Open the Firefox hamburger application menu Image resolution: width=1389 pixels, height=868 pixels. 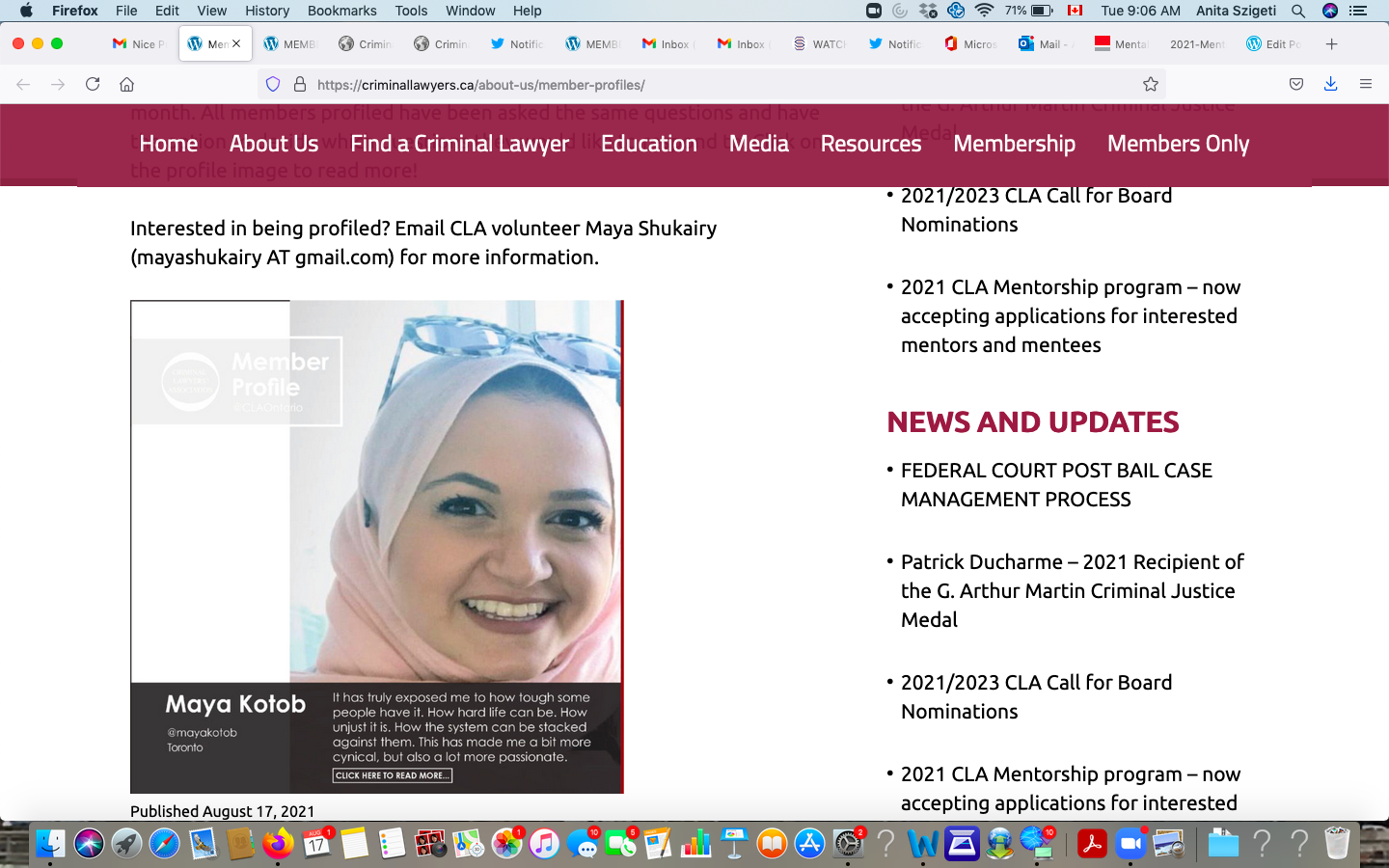(x=1365, y=84)
